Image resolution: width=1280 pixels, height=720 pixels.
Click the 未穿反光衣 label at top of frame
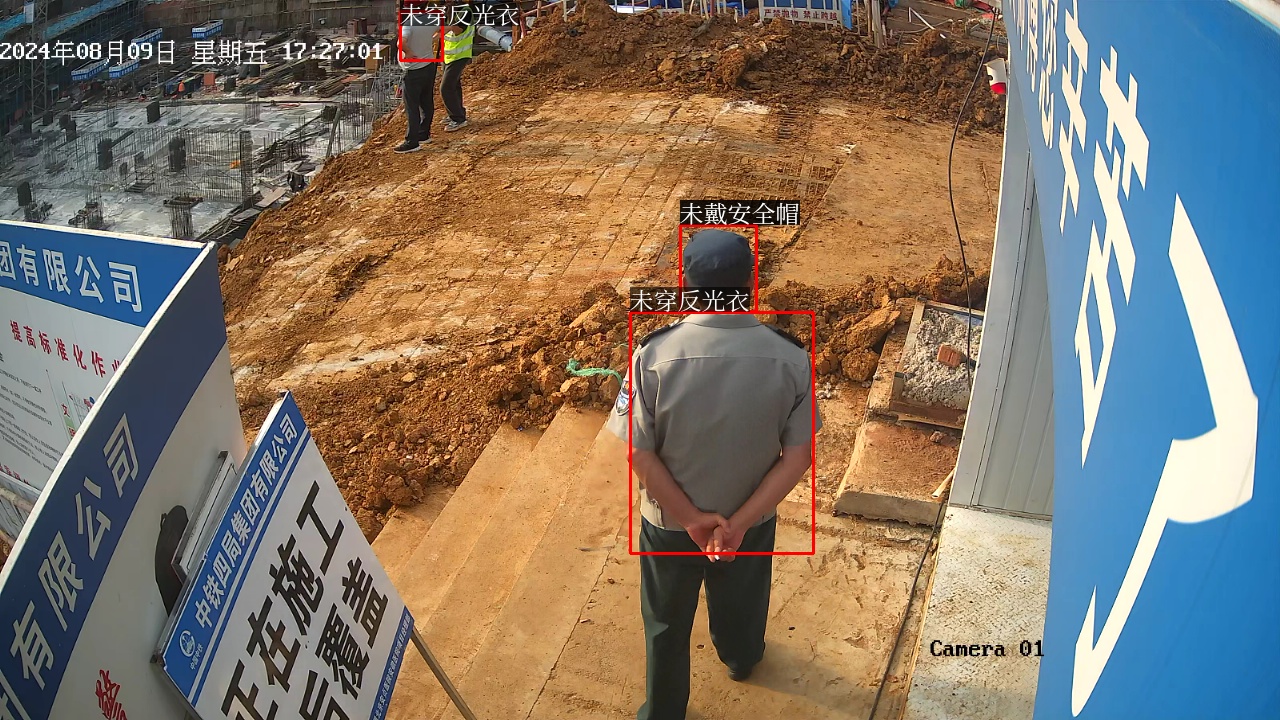pos(459,15)
